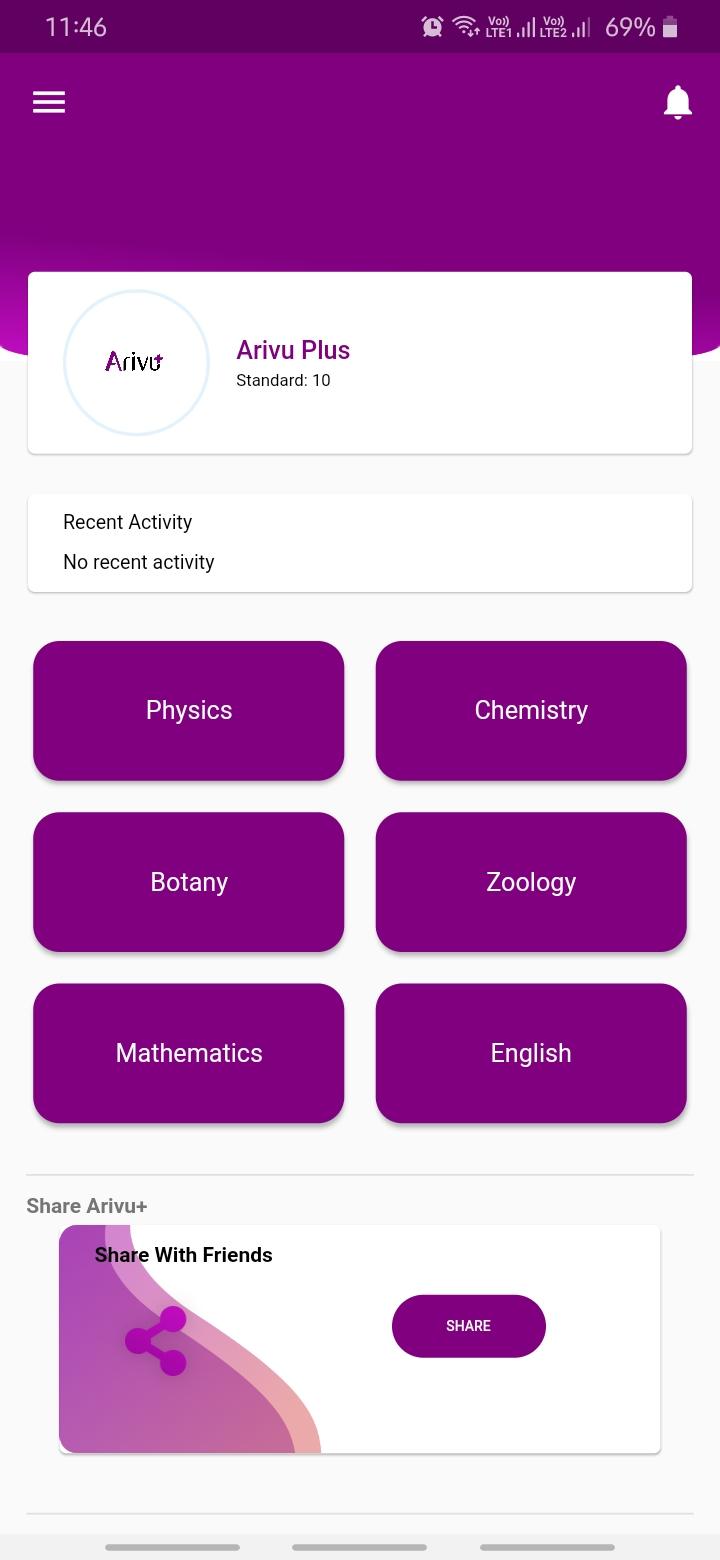Open the hamburger navigation menu

pyautogui.click(x=49, y=102)
